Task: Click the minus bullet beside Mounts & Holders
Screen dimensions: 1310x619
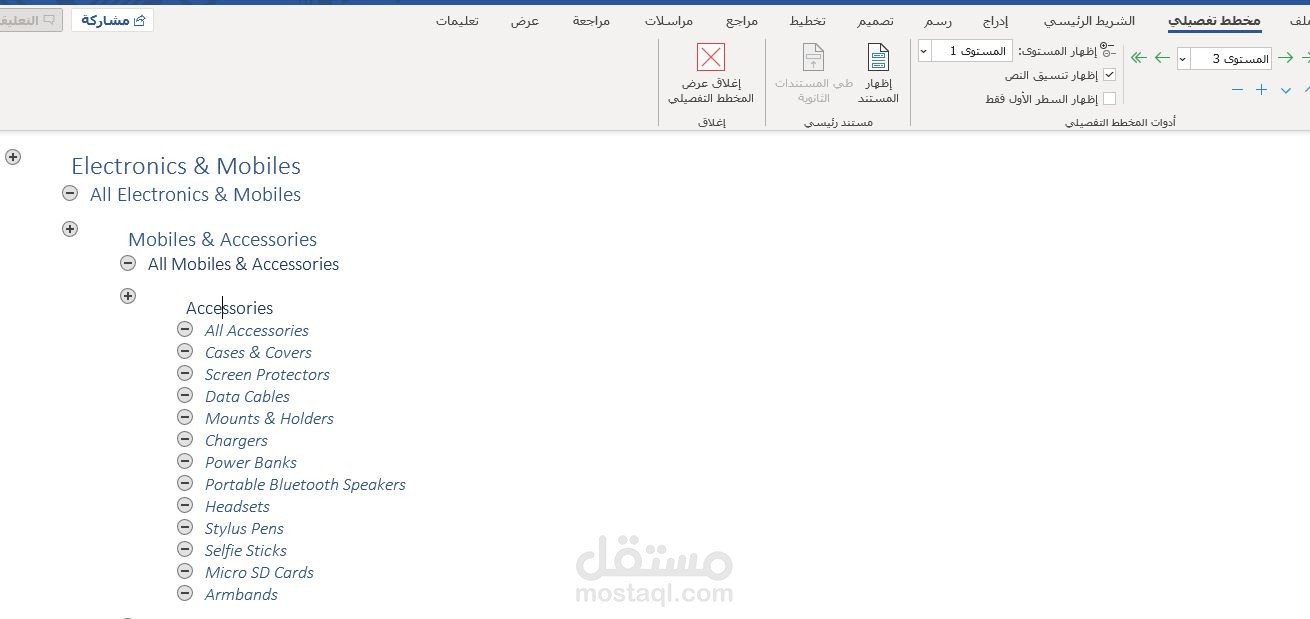Action: pyautogui.click(x=185, y=417)
